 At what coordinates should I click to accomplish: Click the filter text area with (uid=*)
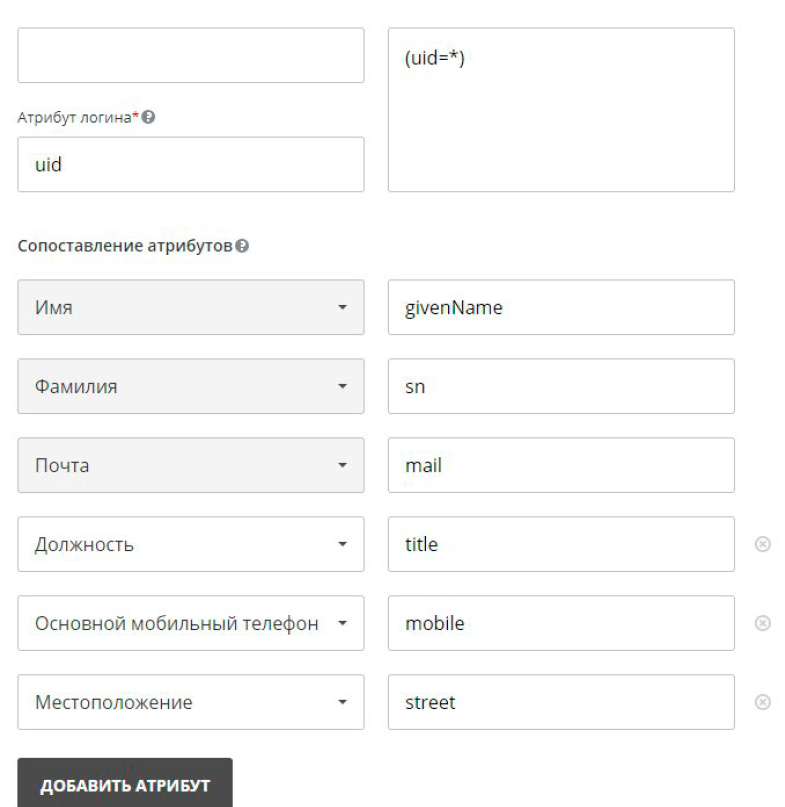(561, 109)
